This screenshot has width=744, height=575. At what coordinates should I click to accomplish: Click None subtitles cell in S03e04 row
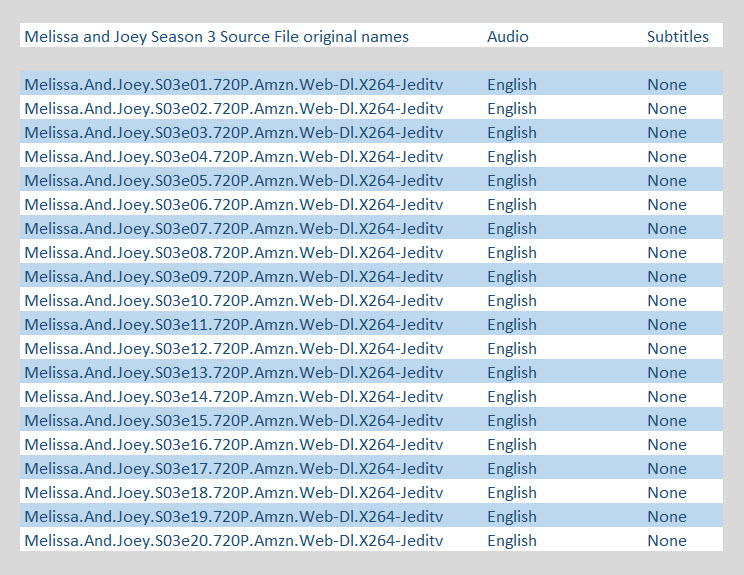click(667, 157)
